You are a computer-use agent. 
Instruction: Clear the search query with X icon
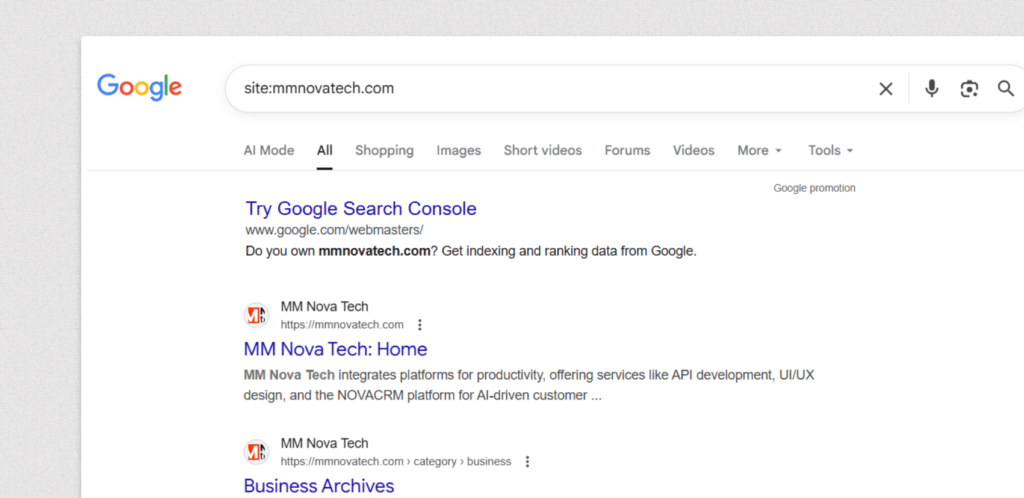point(885,89)
